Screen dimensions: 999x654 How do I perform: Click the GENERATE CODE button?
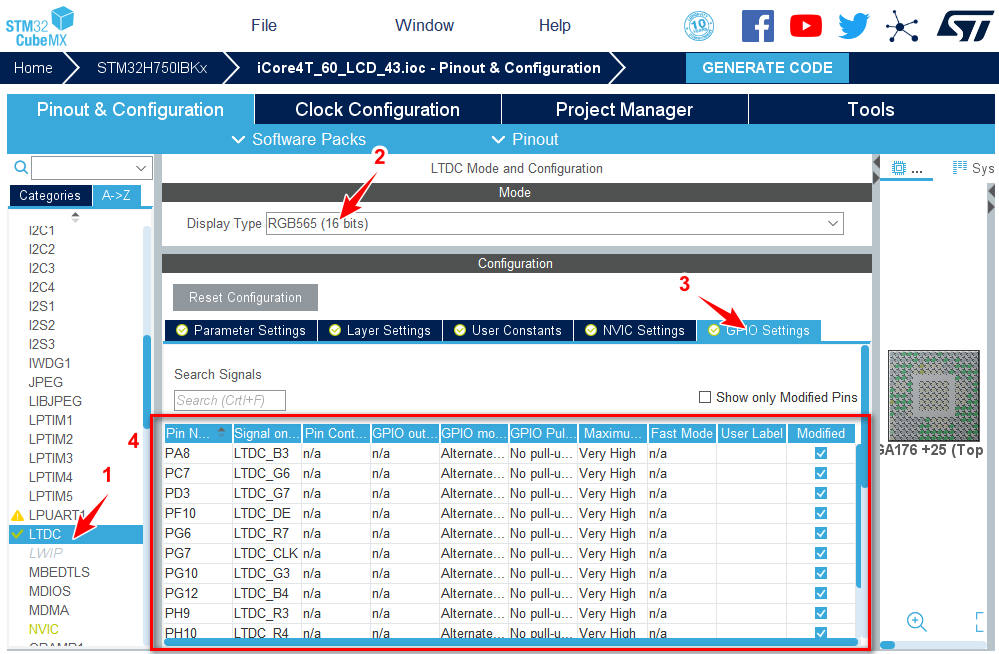click(x=767, y=68)
